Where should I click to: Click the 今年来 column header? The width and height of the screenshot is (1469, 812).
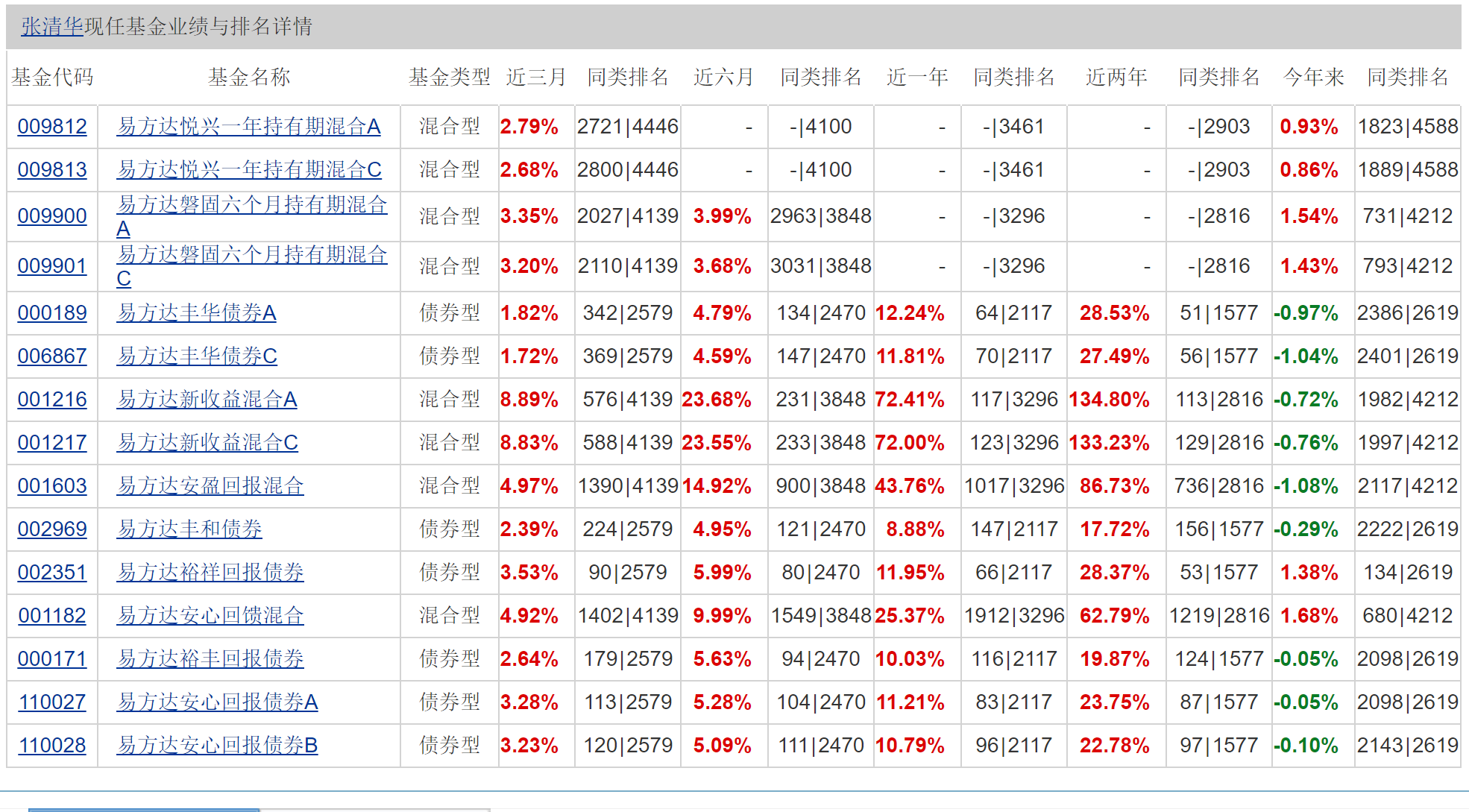[1313, 77]
